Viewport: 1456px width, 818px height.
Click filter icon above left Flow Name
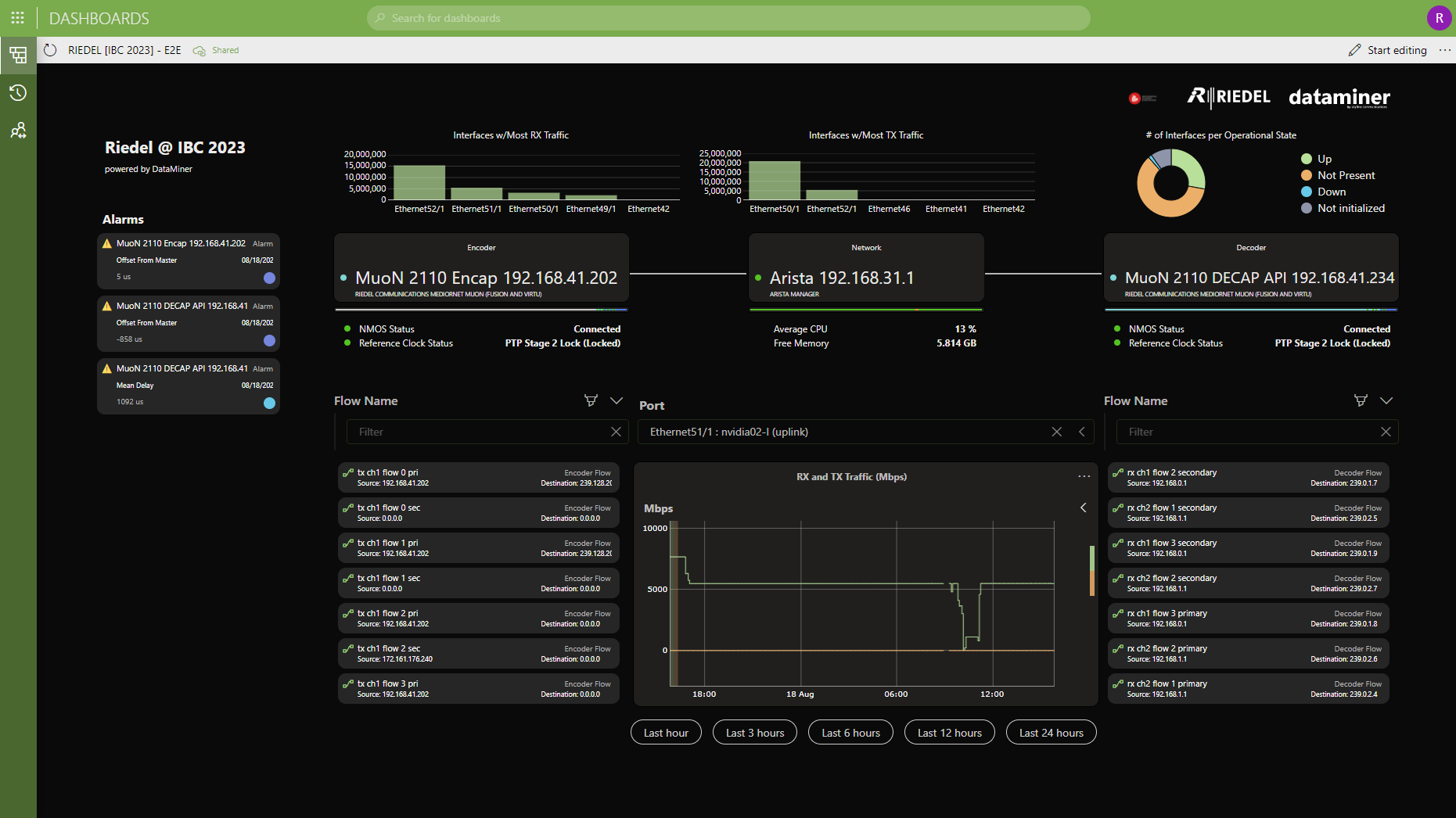coord(591,400)
